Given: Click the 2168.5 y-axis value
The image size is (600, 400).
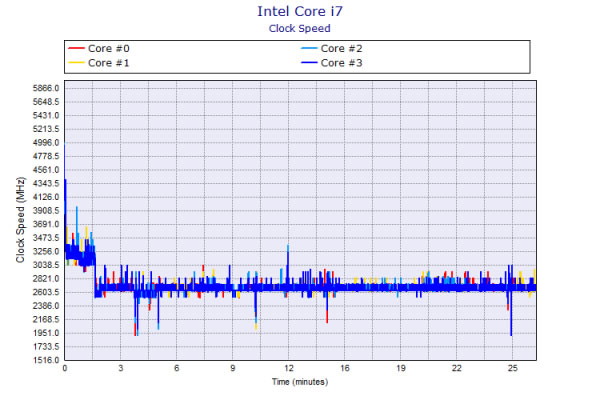Looking at the screenshot, I should (46, 320).
